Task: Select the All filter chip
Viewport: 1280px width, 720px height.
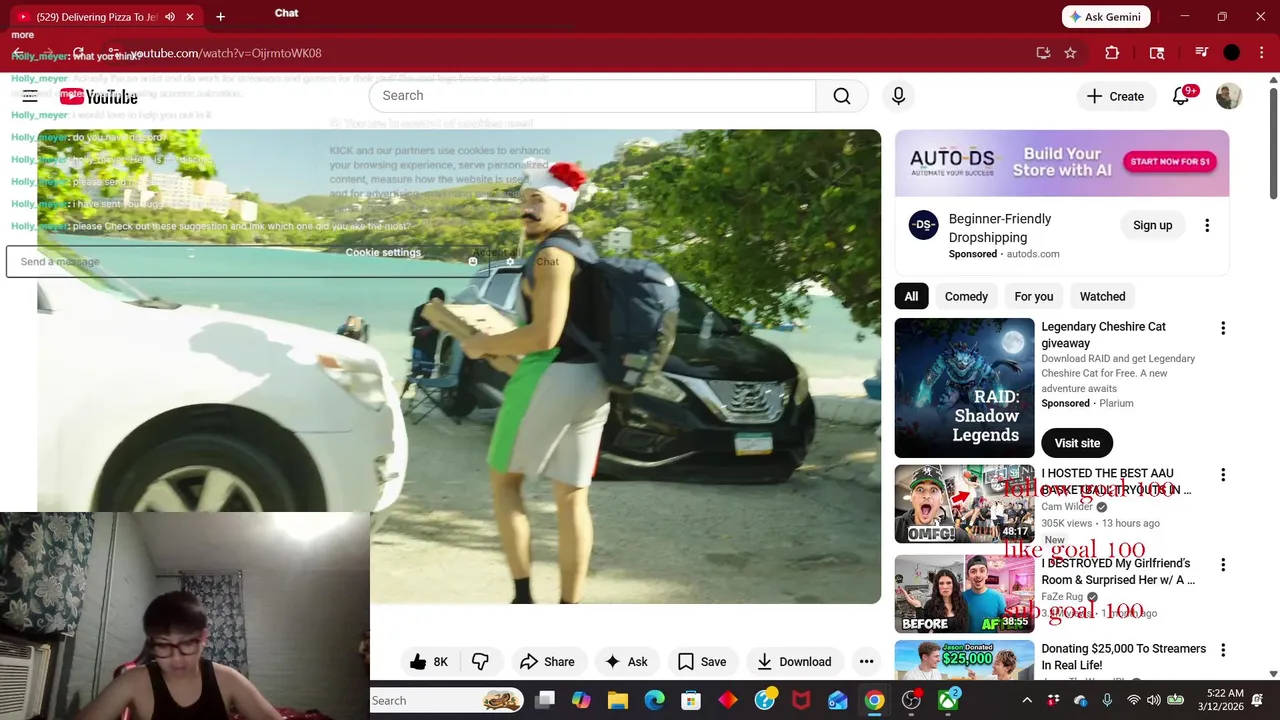Action: tap(911, 297)
